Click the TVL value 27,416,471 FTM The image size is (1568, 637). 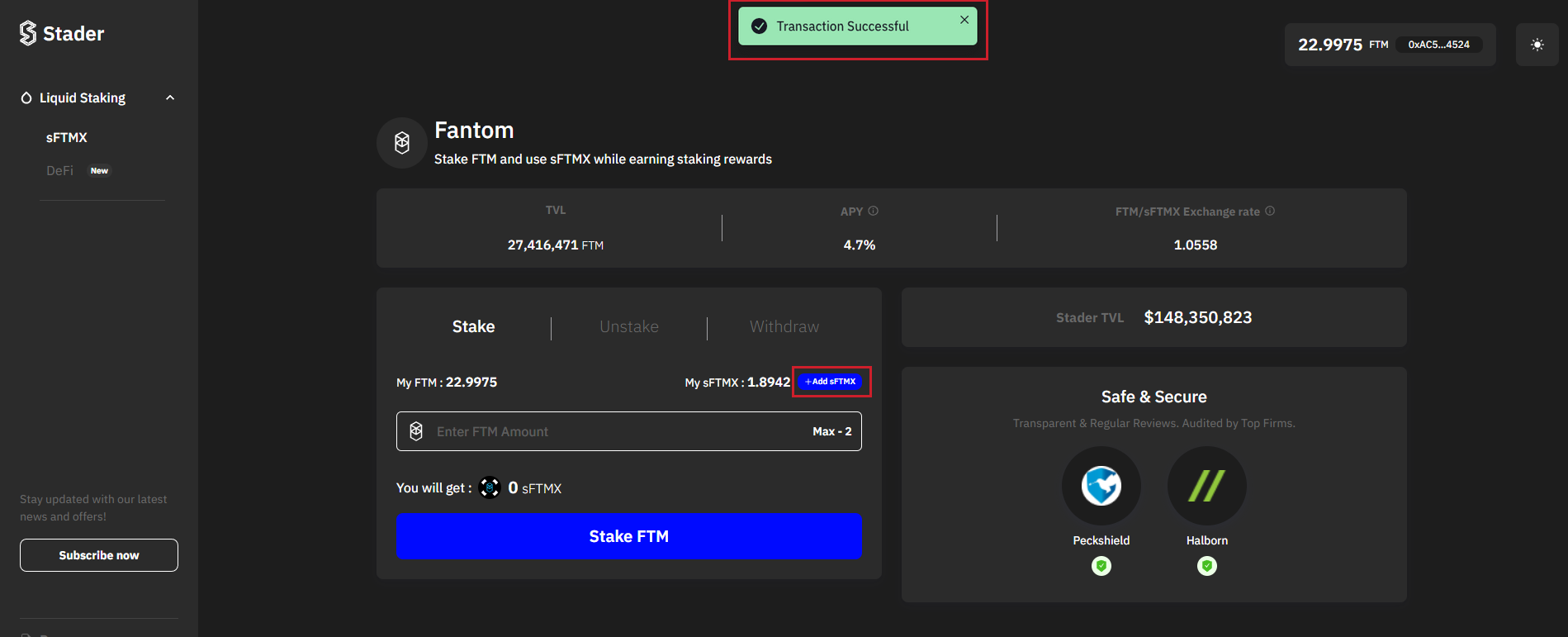(556, 245)
